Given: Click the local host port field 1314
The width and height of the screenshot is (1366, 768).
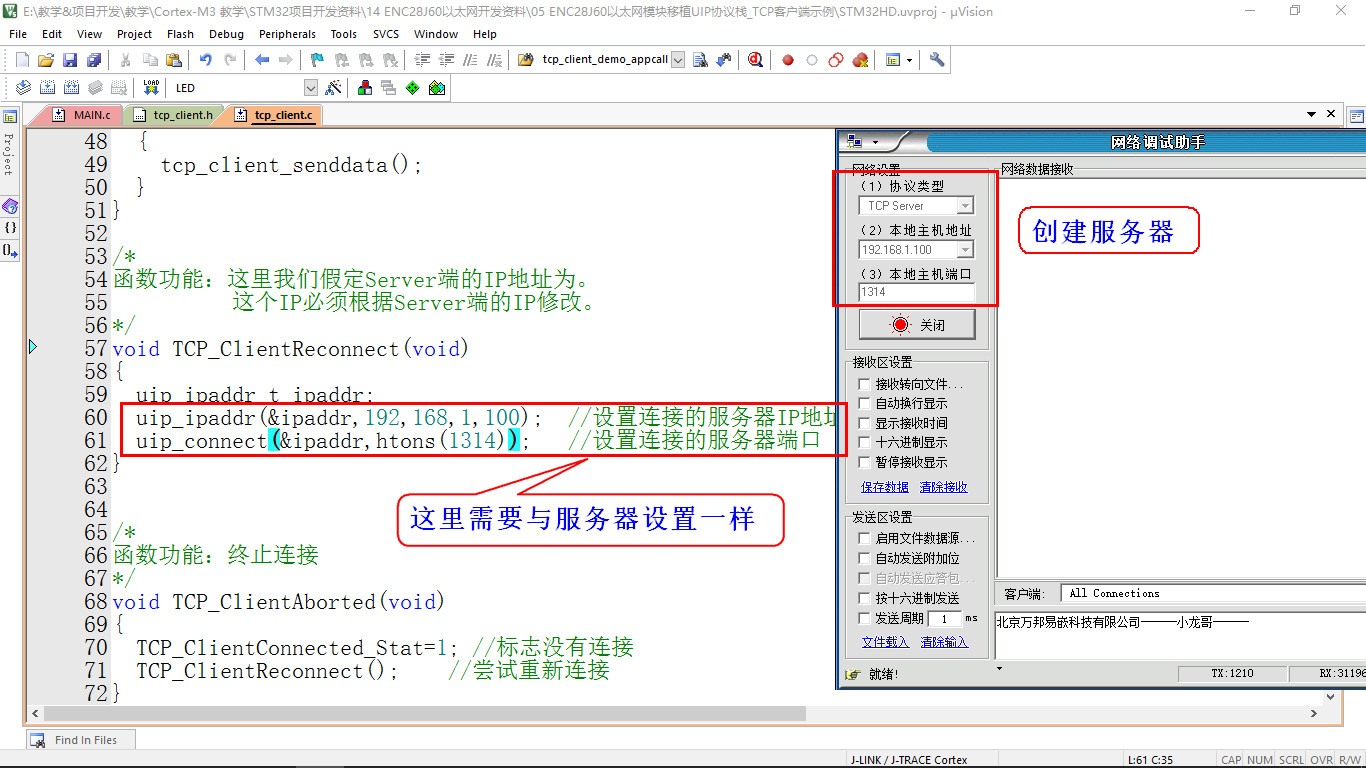Looking at the screenshot, I should [916, 292].
